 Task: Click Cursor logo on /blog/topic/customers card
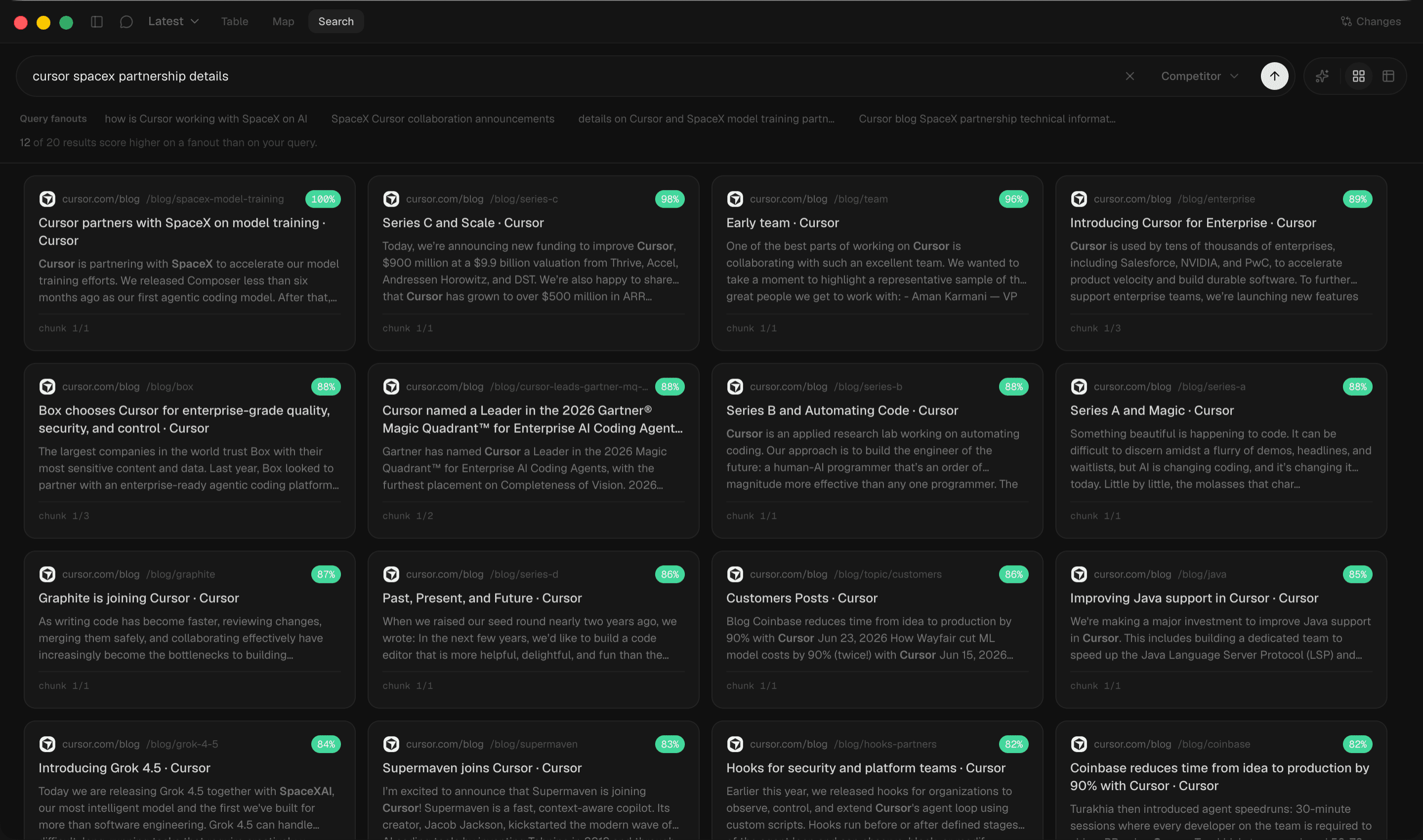pos(735,574)
